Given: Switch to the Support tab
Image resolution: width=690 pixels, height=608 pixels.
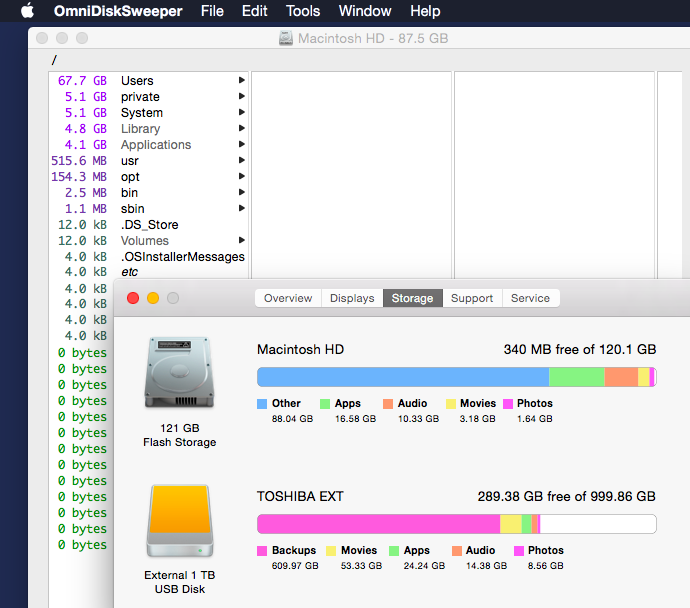Looking at the screenshot, I should coord(472,298).
